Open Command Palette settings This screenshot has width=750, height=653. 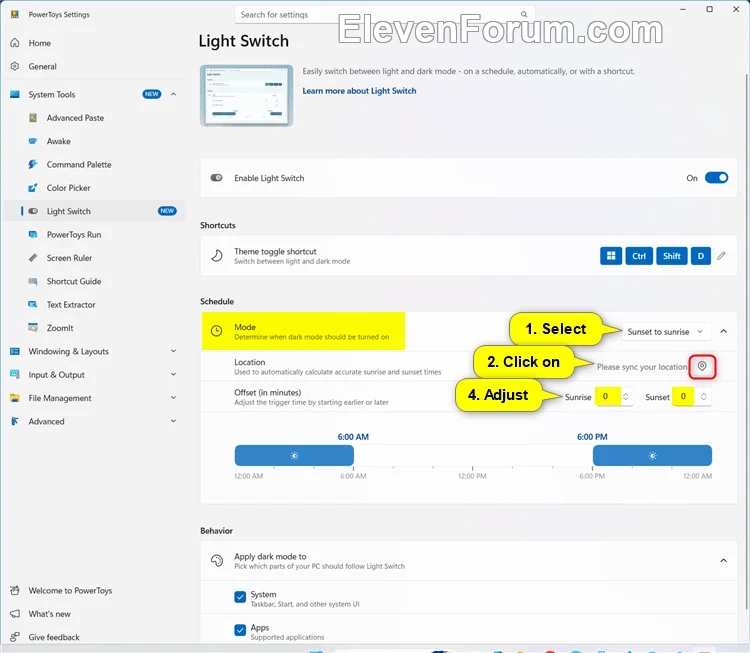coord(79,165)
